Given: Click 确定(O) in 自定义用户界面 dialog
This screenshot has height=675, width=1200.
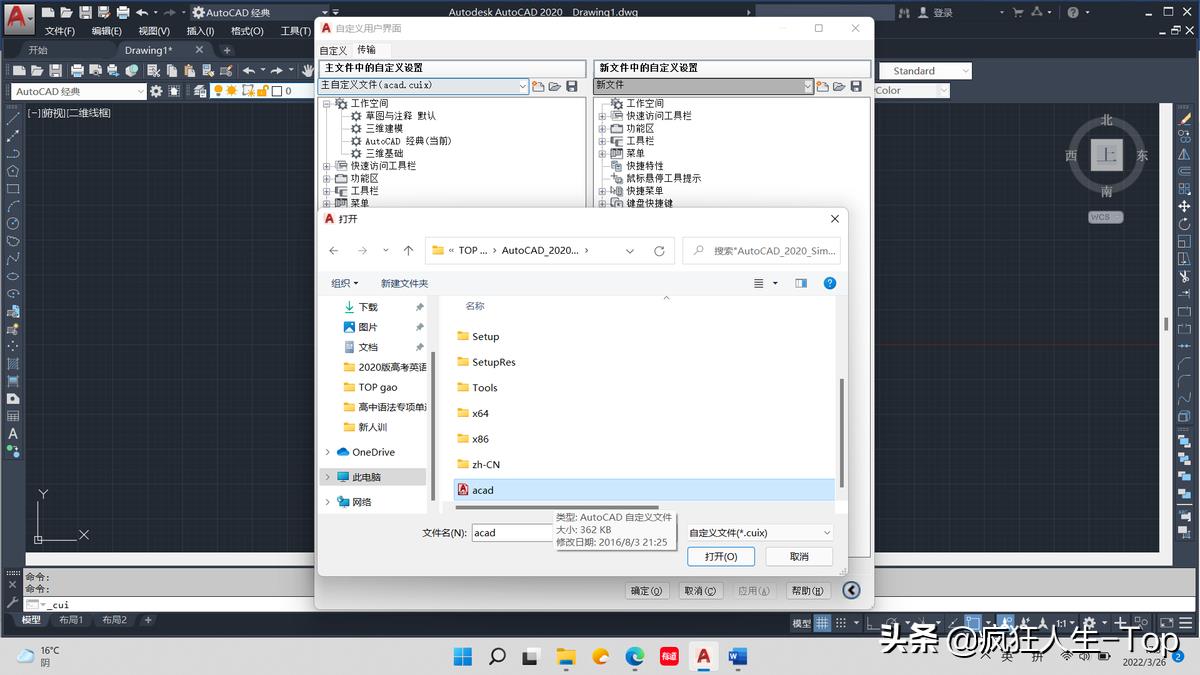Looking at the screenshot, I should point(647,591).
